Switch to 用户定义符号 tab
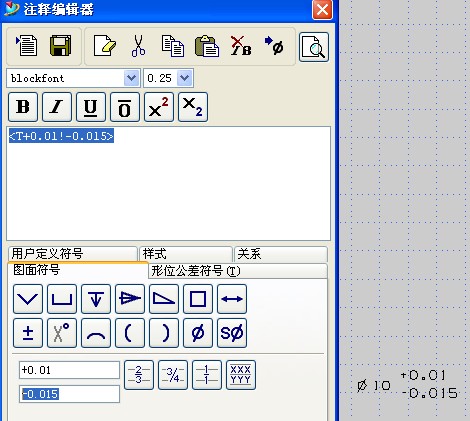Screen dimensions: 470x421 point(72,254)
